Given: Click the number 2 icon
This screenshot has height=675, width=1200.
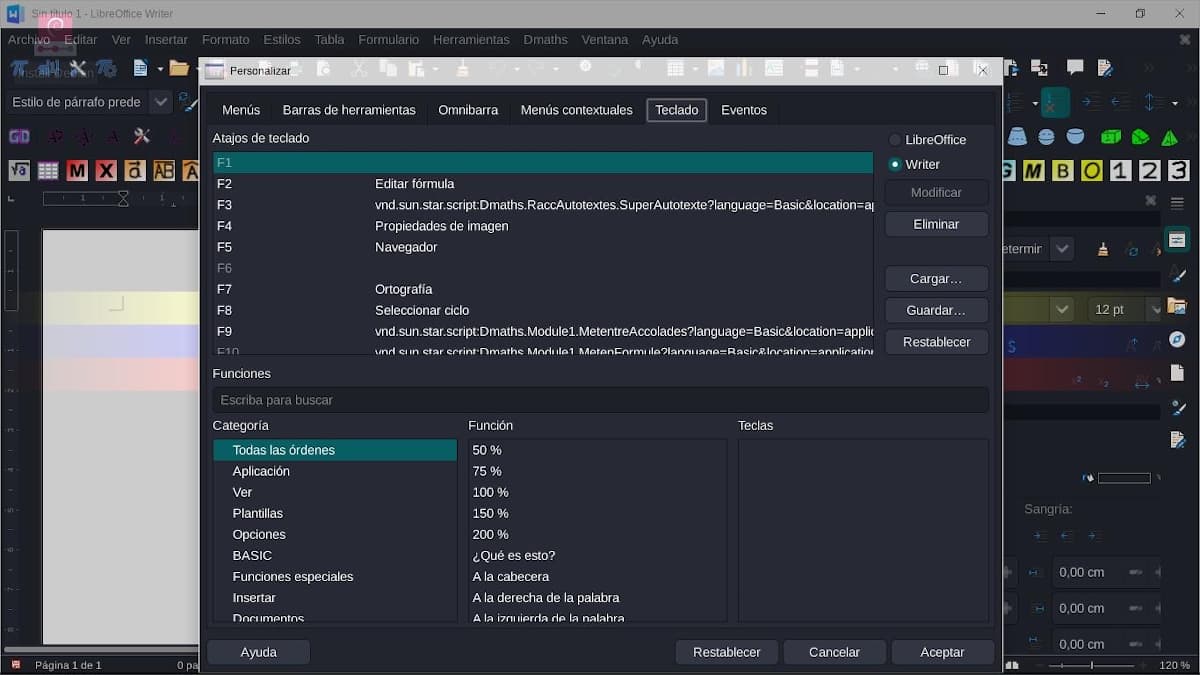Looking at the screenshot, I should pyautogui.click(x=1149, y=171).
